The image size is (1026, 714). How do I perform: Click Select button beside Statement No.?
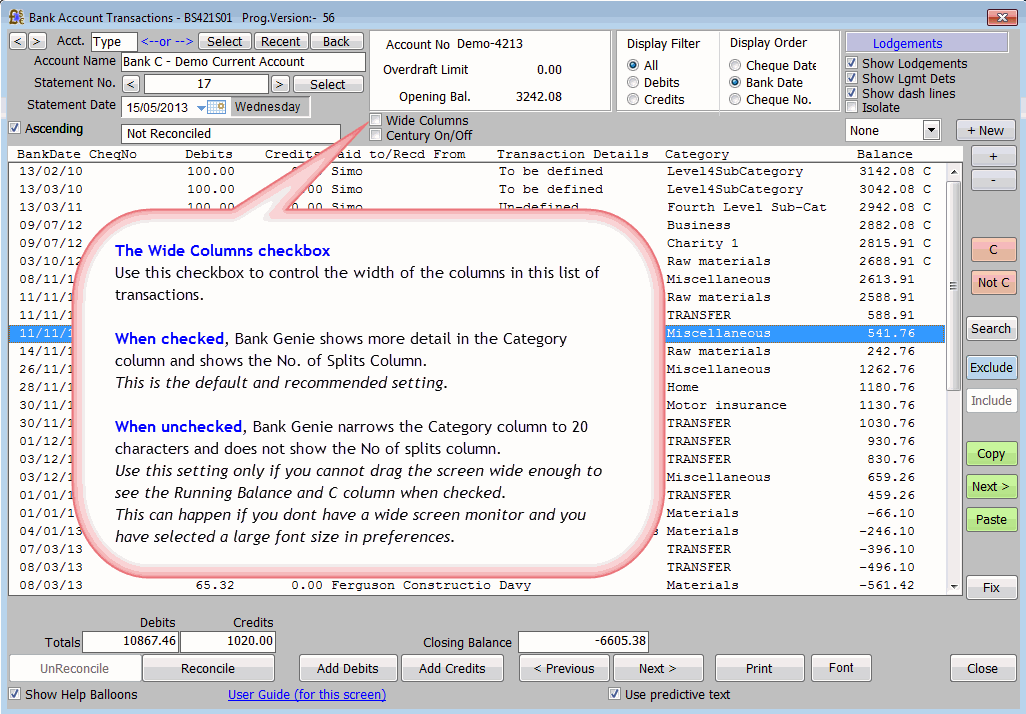click(328, 84)
